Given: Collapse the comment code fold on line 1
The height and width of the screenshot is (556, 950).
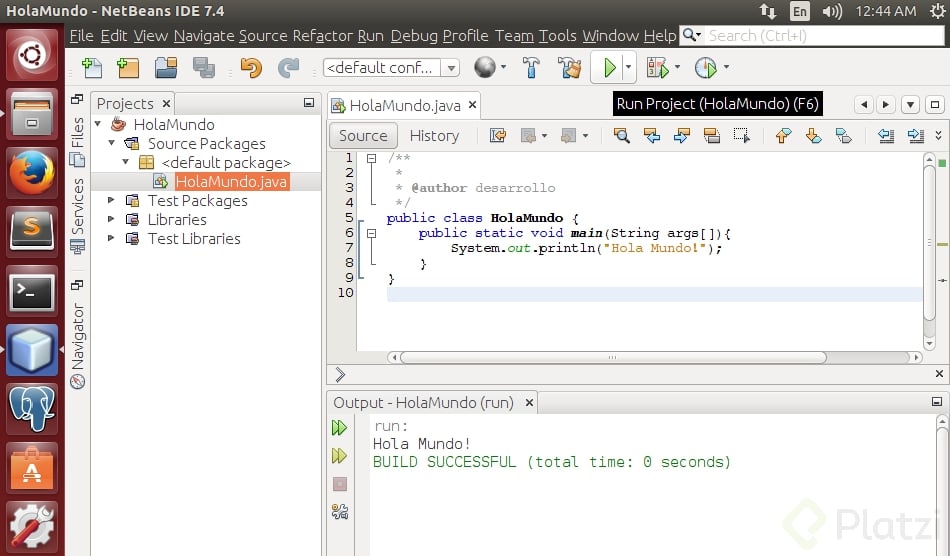Looking at the screenshot, I should (371, 158).
